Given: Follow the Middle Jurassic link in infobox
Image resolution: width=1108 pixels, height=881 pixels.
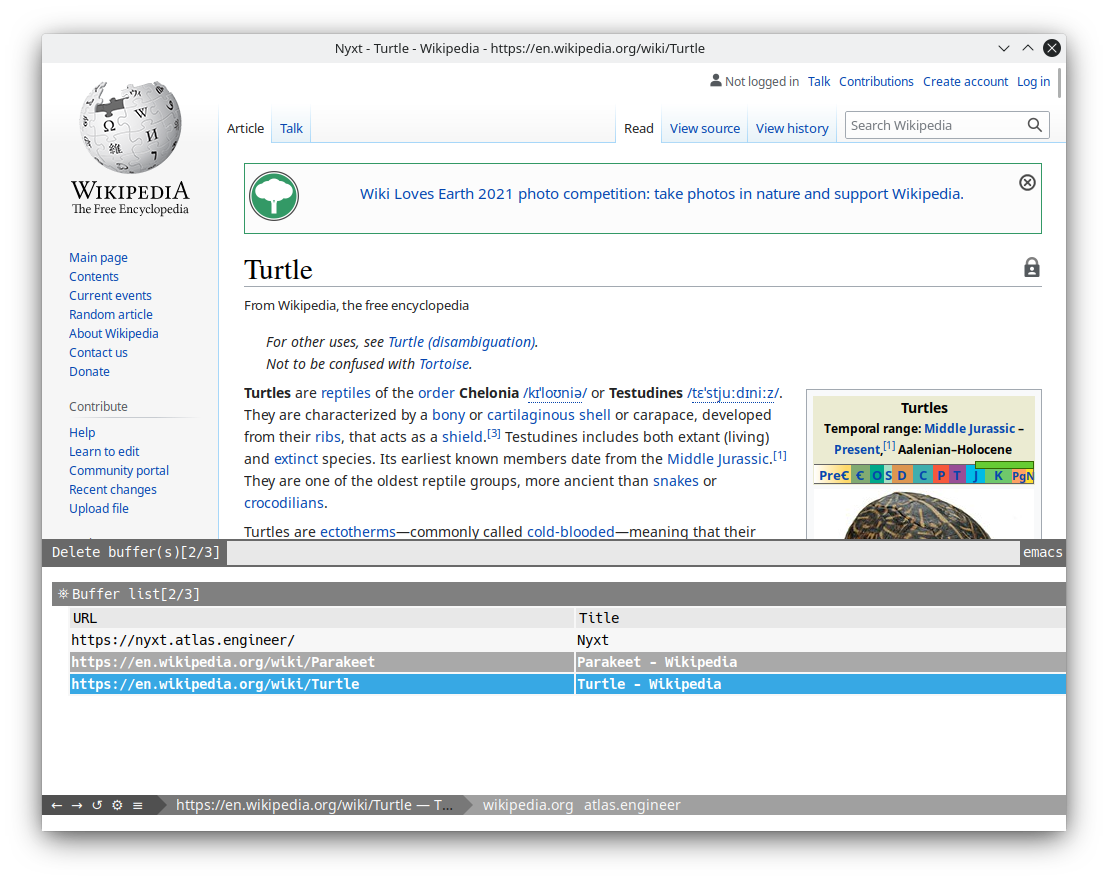Looking at the screenshot, I should (970, 429).
